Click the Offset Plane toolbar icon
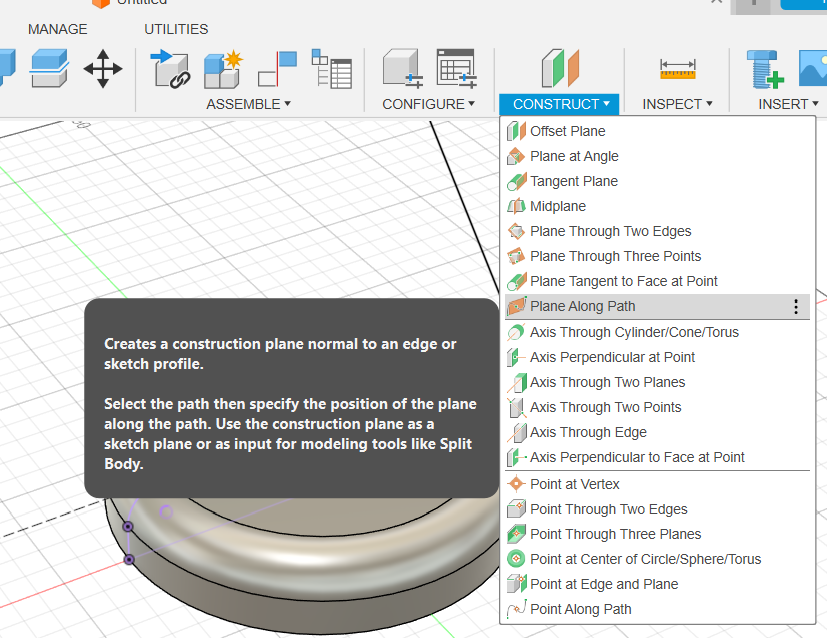The image size is (827, 638). [560, 68]
